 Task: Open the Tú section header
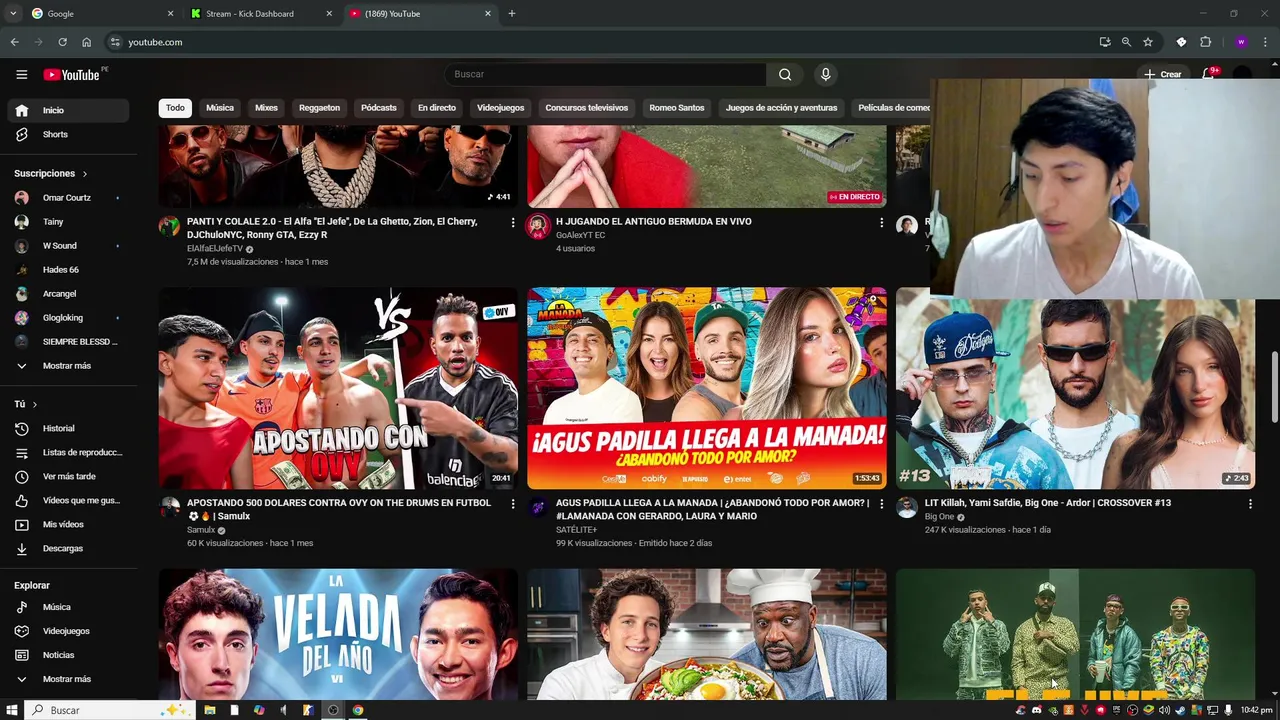(26, 404)
